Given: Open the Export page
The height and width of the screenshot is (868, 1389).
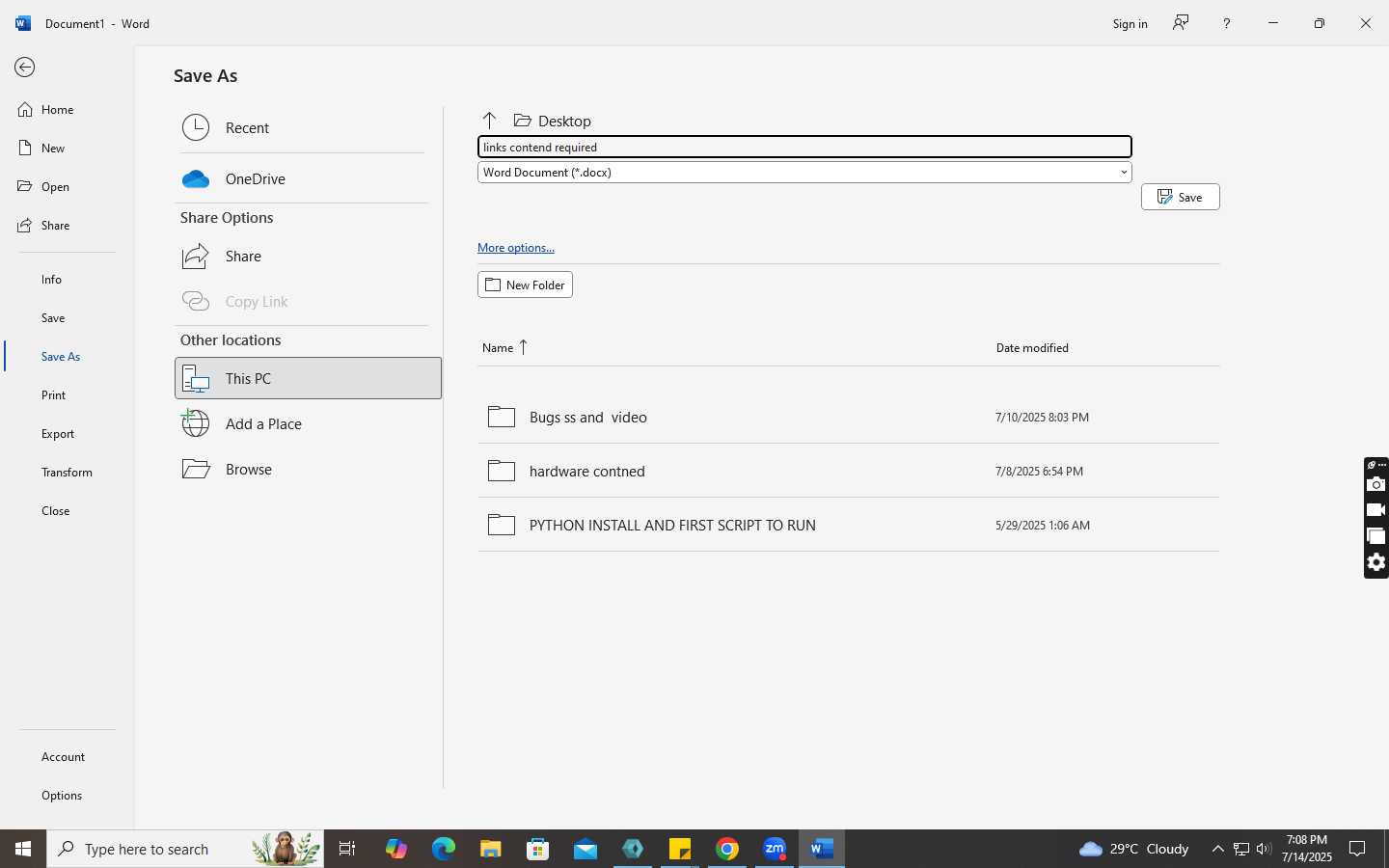Looking at the screenshot, I should (68, 433).
